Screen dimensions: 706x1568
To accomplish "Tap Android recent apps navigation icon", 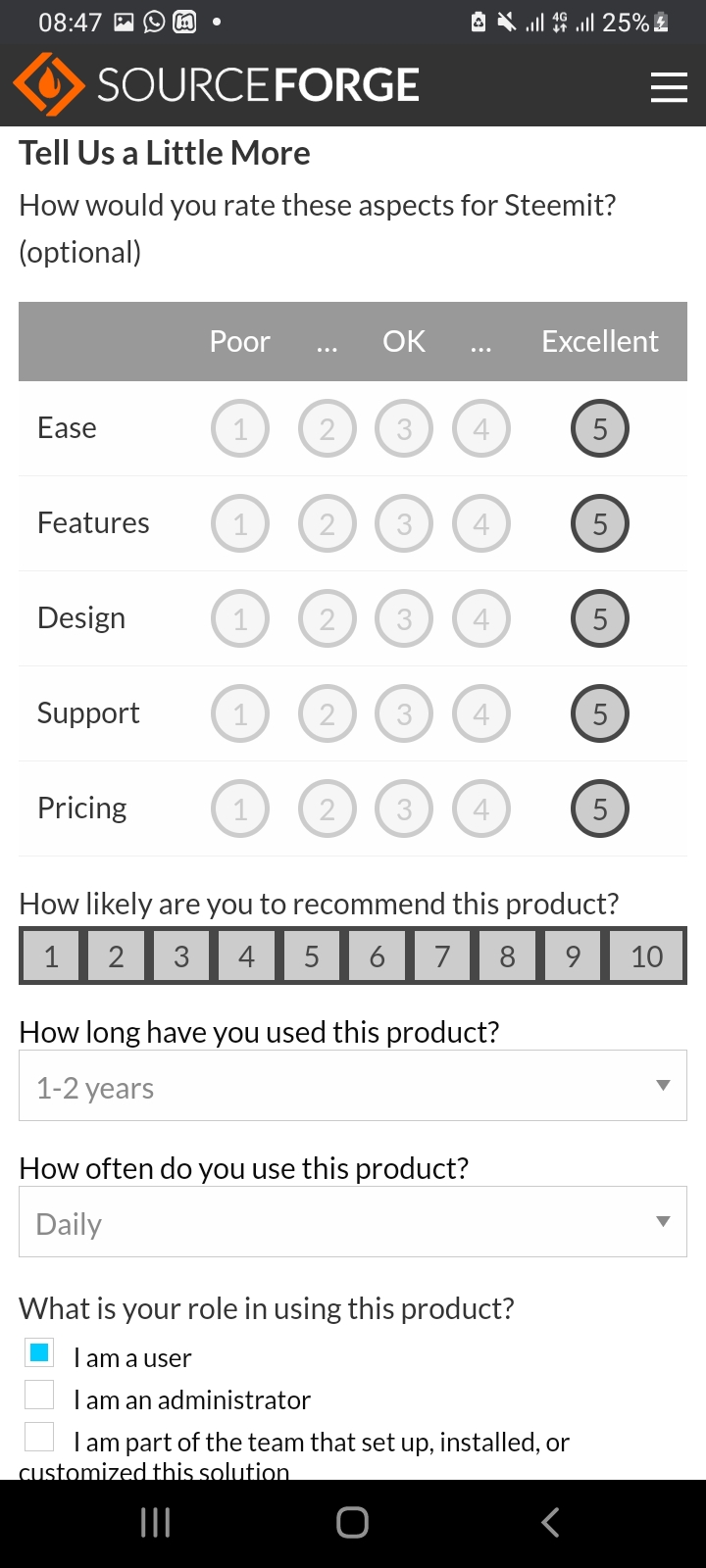I will 155,1522.
